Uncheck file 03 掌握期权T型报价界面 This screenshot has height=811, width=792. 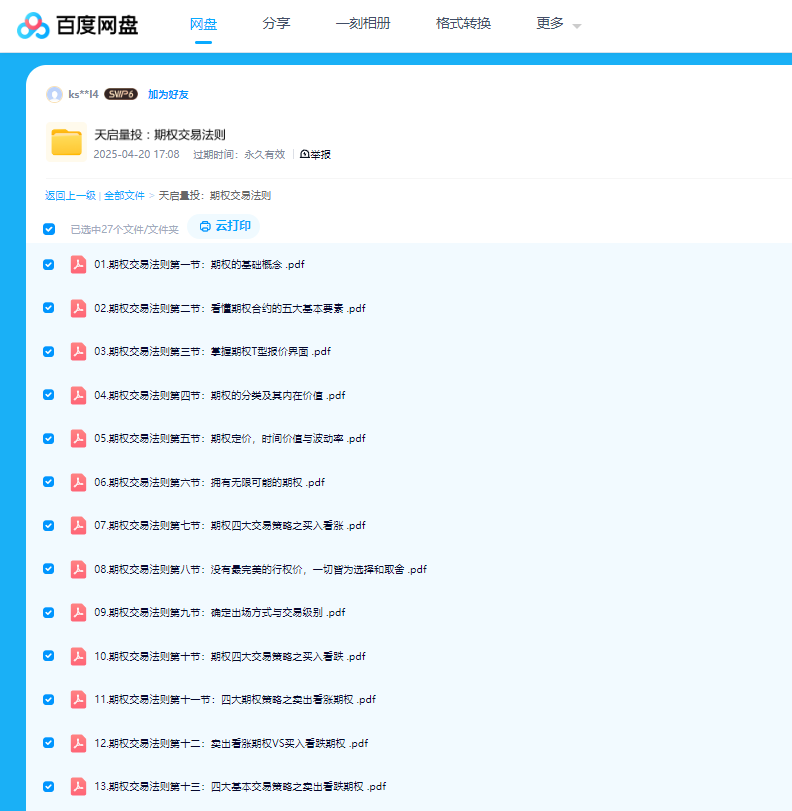(x=49, y=351)
